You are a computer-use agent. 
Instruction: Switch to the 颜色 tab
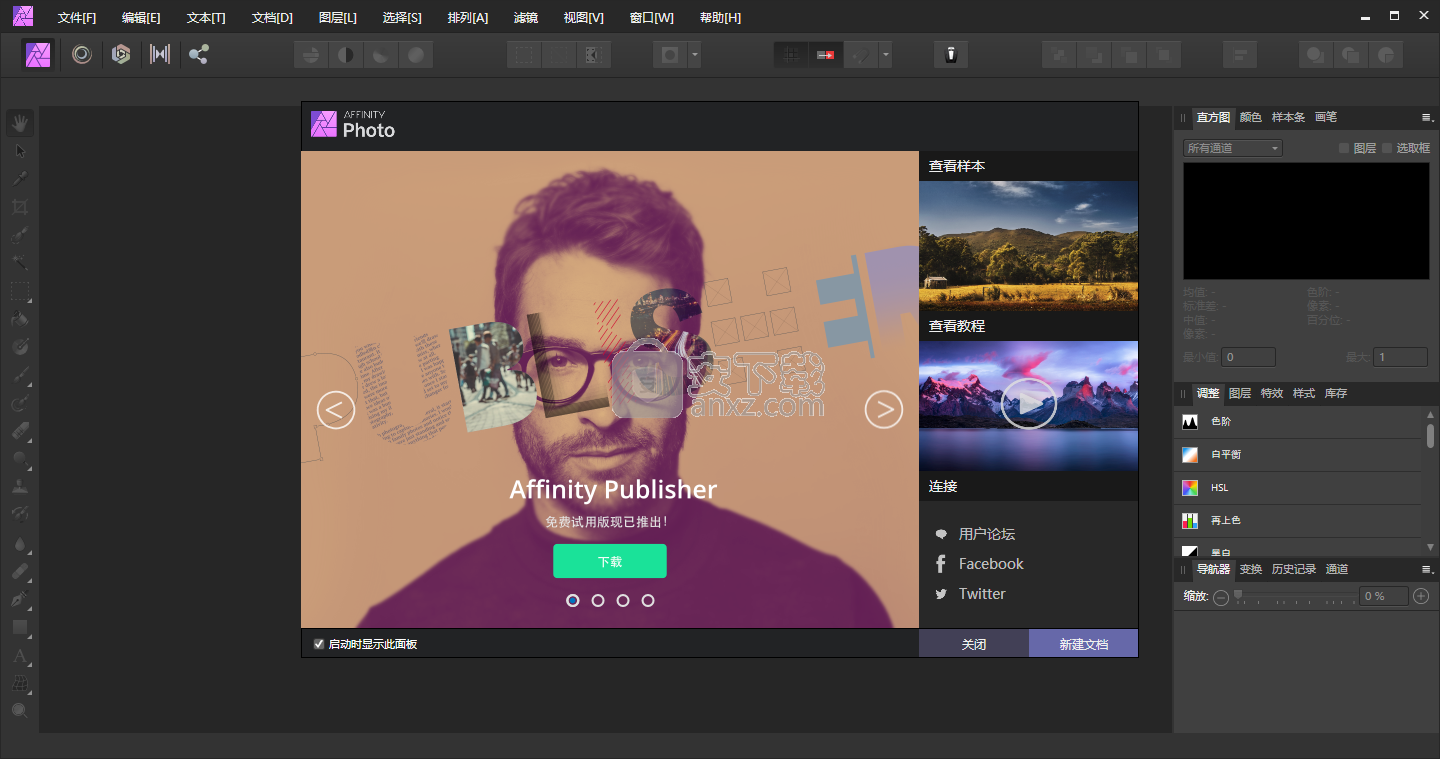click(1251, 117)
